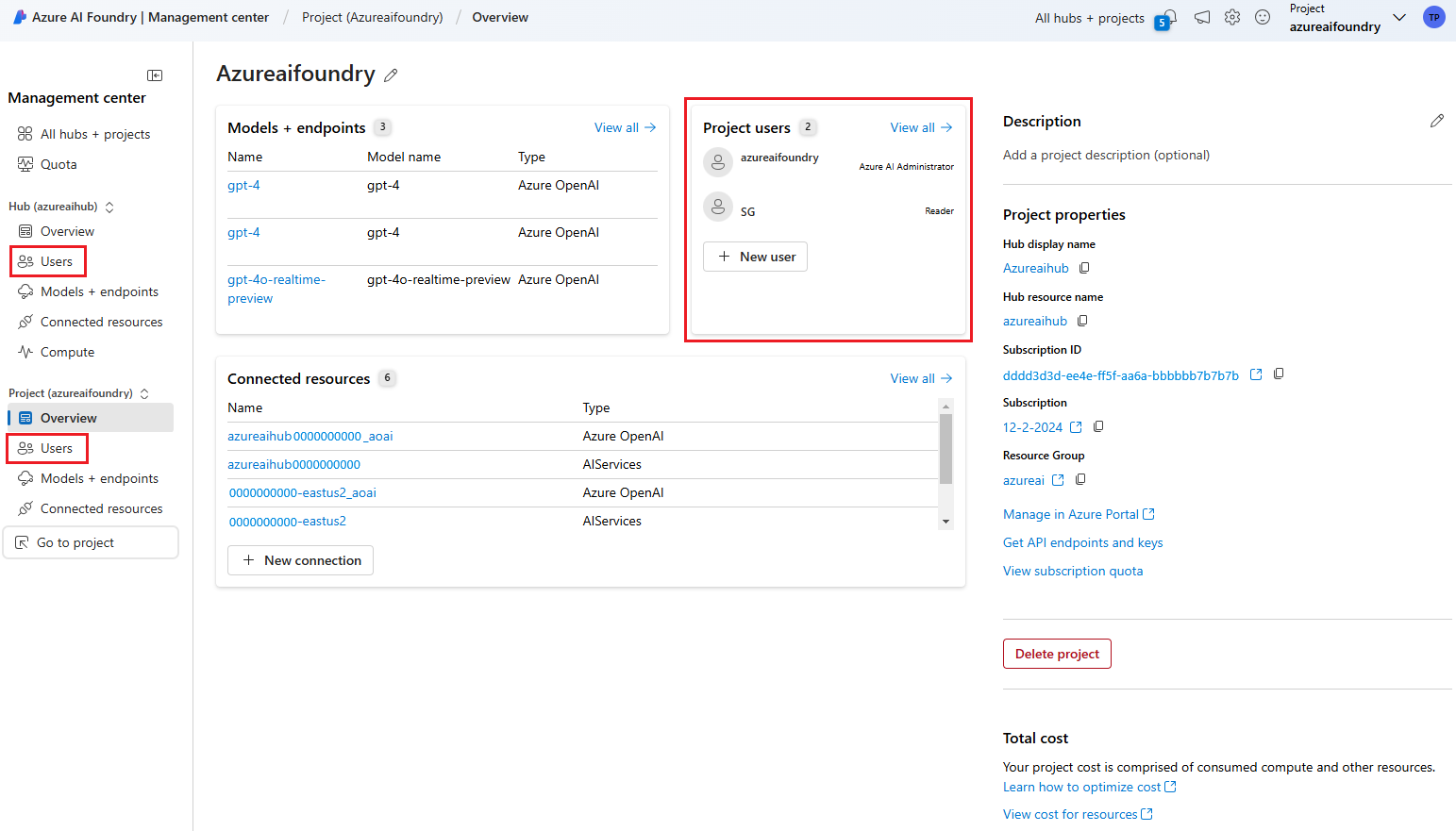This screenshot has height=831, width=1456.
Task: Edit the project description pencil
Action: (x=1436, y=121)
